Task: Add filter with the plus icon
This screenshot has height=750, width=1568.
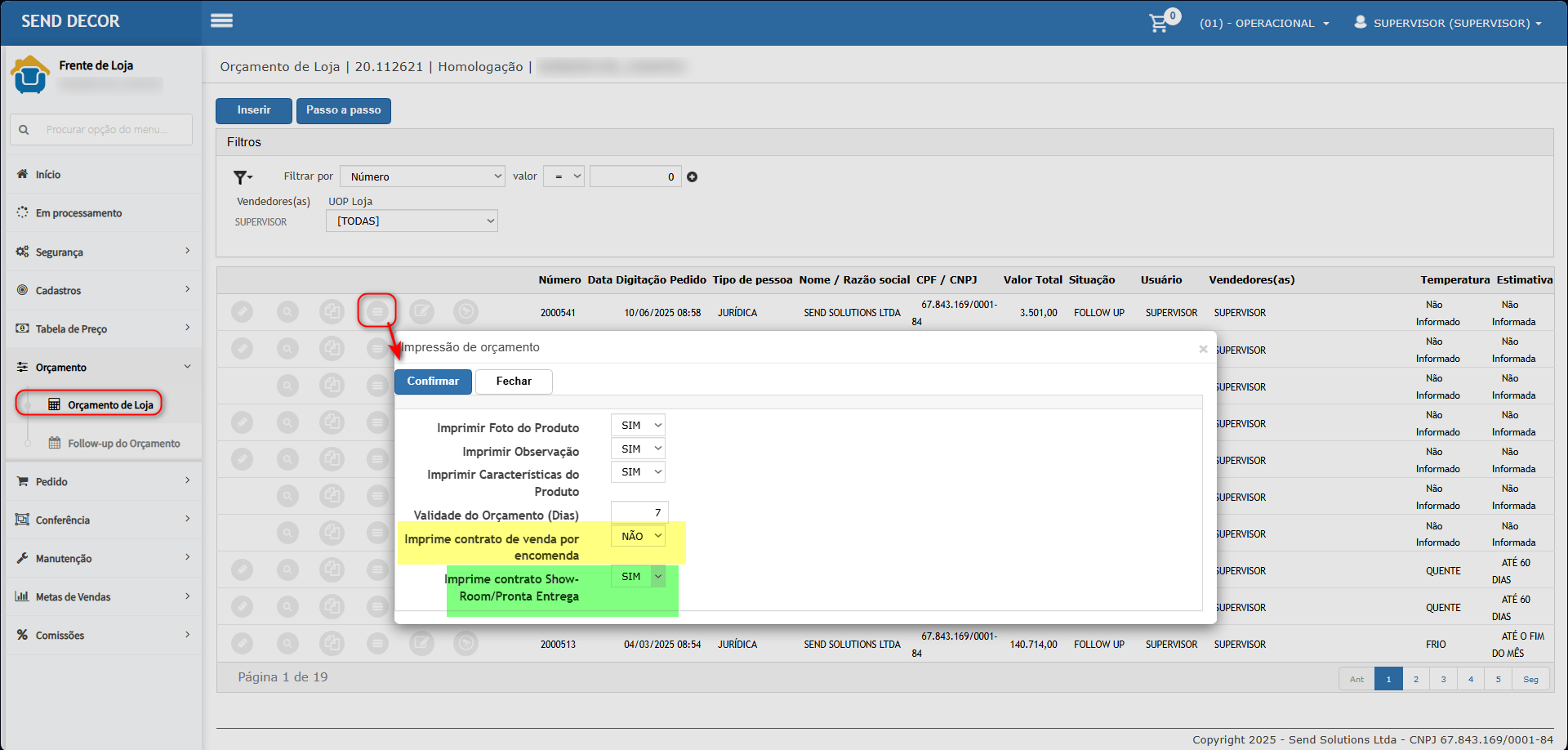Action: (692, 176)
